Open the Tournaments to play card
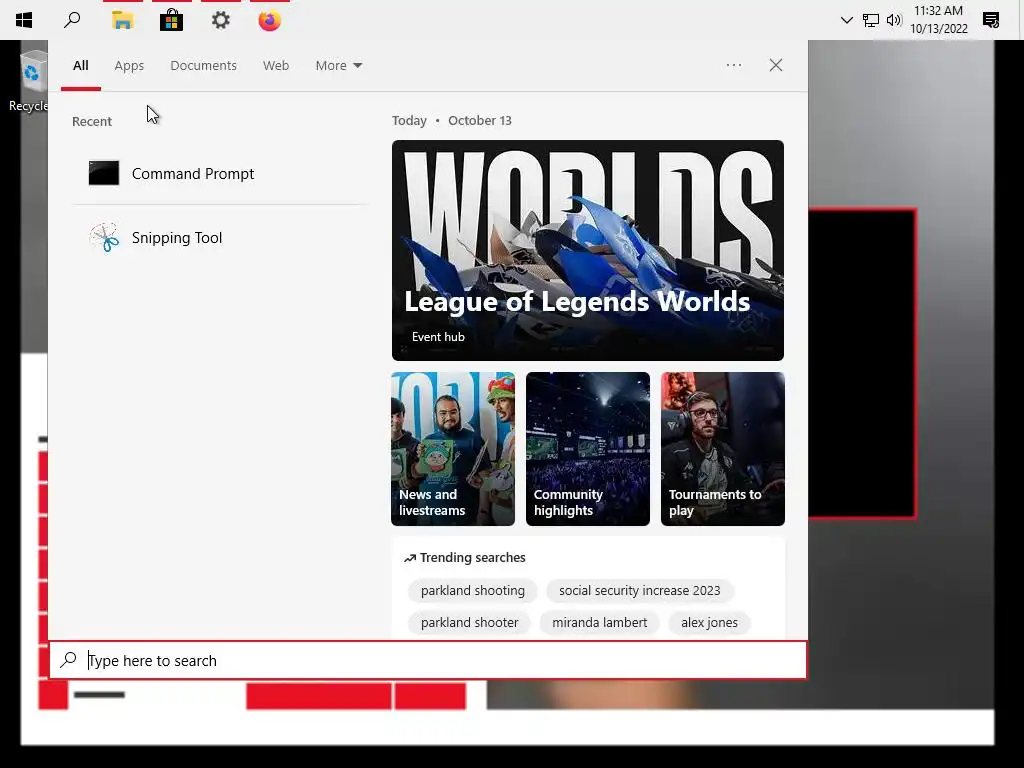This screenshot has width=1024, height=768. (722, 449)
